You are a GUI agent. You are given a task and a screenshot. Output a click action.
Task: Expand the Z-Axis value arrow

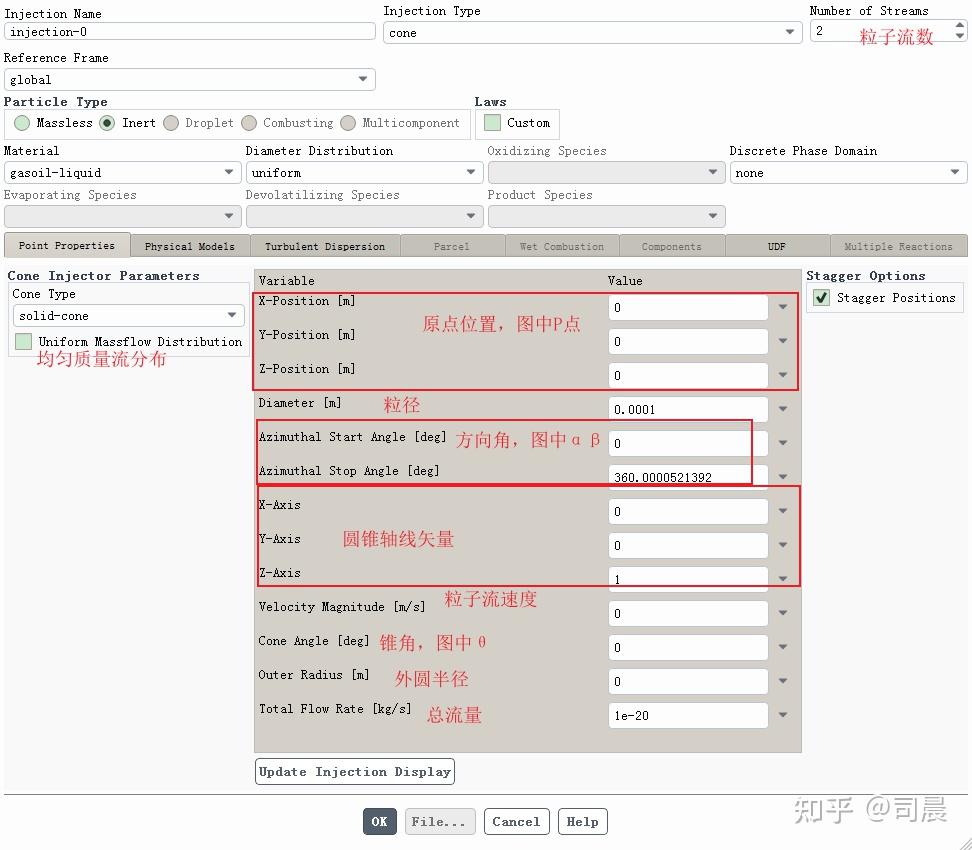pos(783,578)
